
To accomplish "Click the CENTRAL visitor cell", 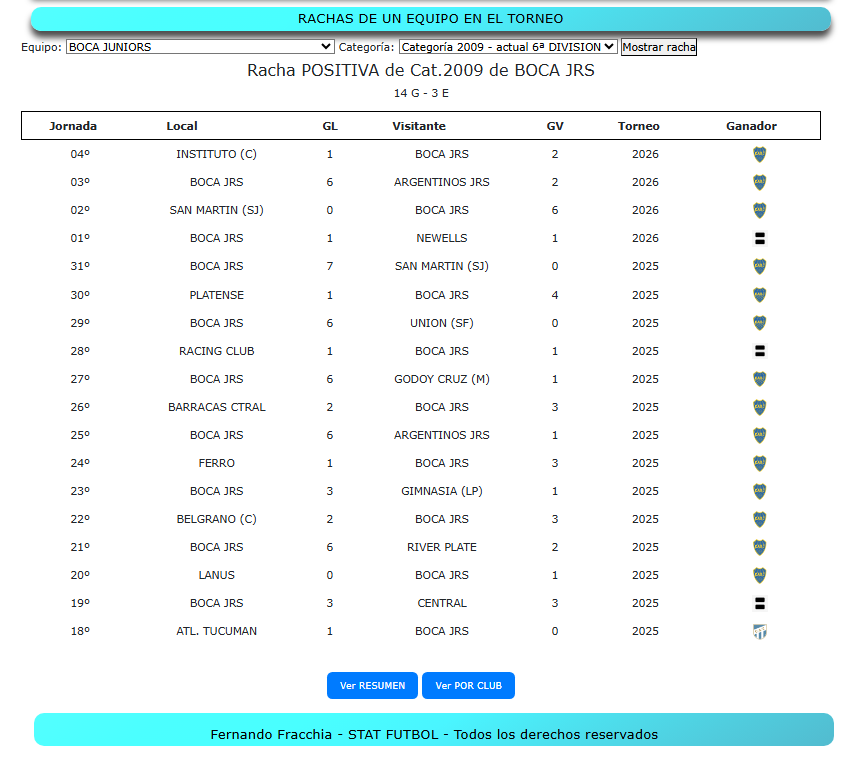I will pos(442,603).
